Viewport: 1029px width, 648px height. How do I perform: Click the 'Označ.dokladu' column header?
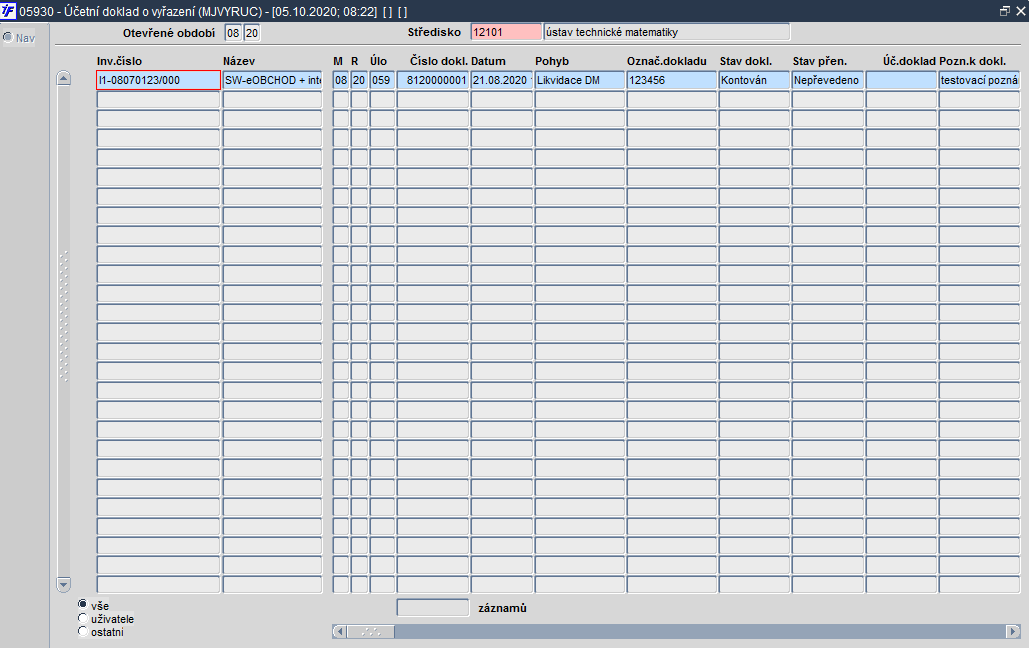coord(667,61)
